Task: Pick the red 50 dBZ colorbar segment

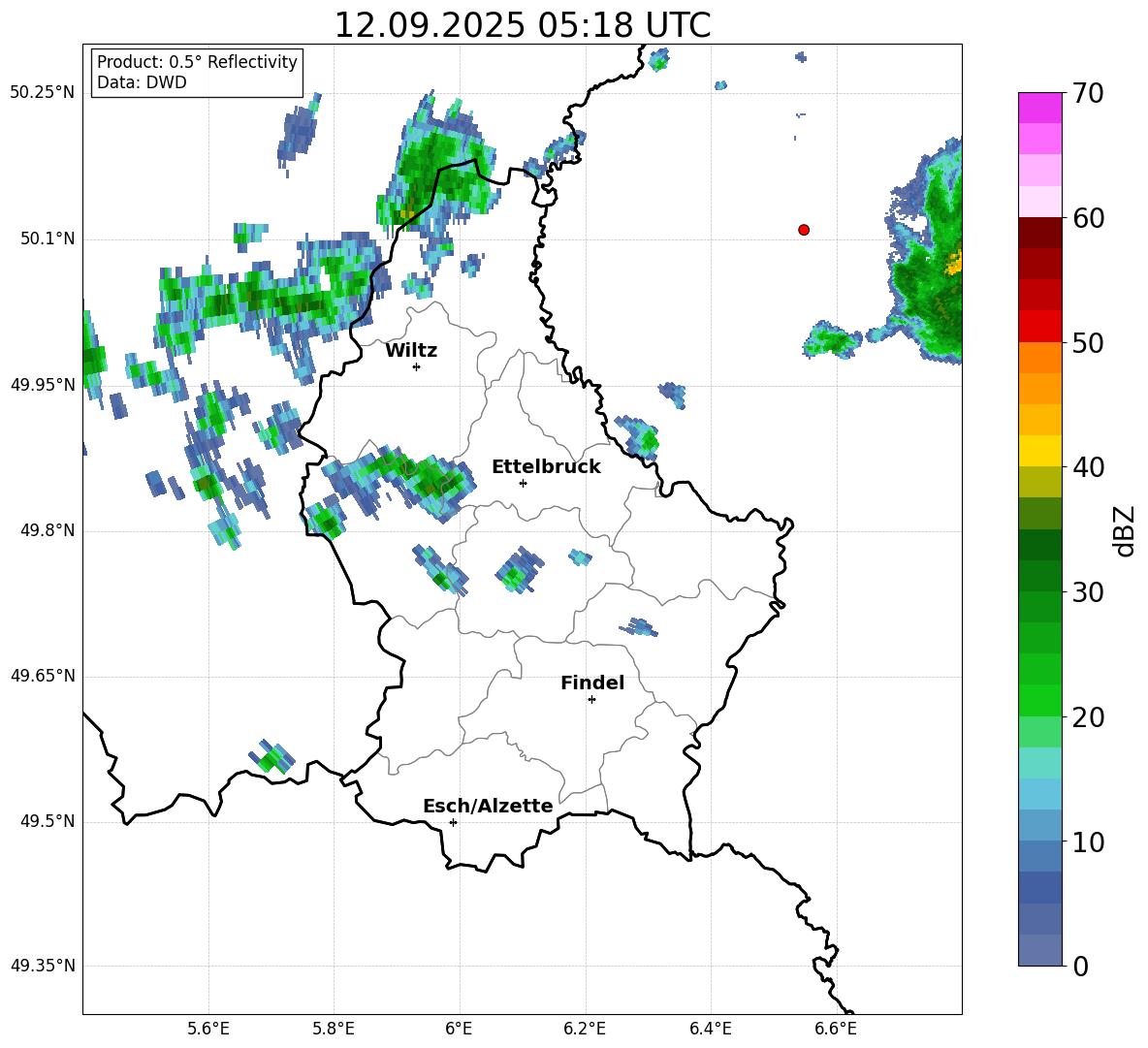Action: click(x=1039, y=327)
